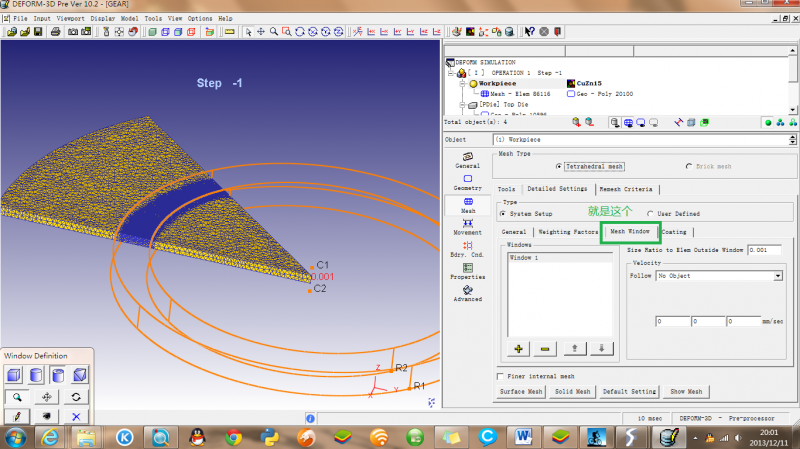This screenshot has width=800, height=449.
Task: Open the Viewport menu
Action: click(x=70, y=18)
